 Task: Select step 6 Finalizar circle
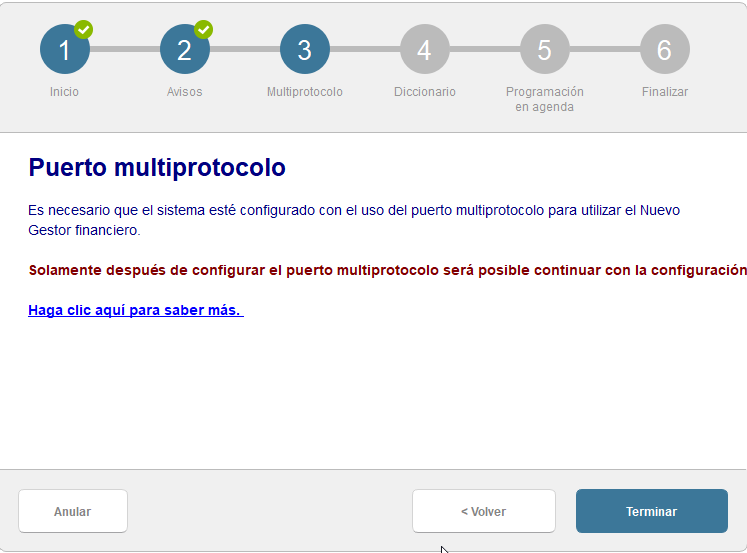(x=665, y=49)
